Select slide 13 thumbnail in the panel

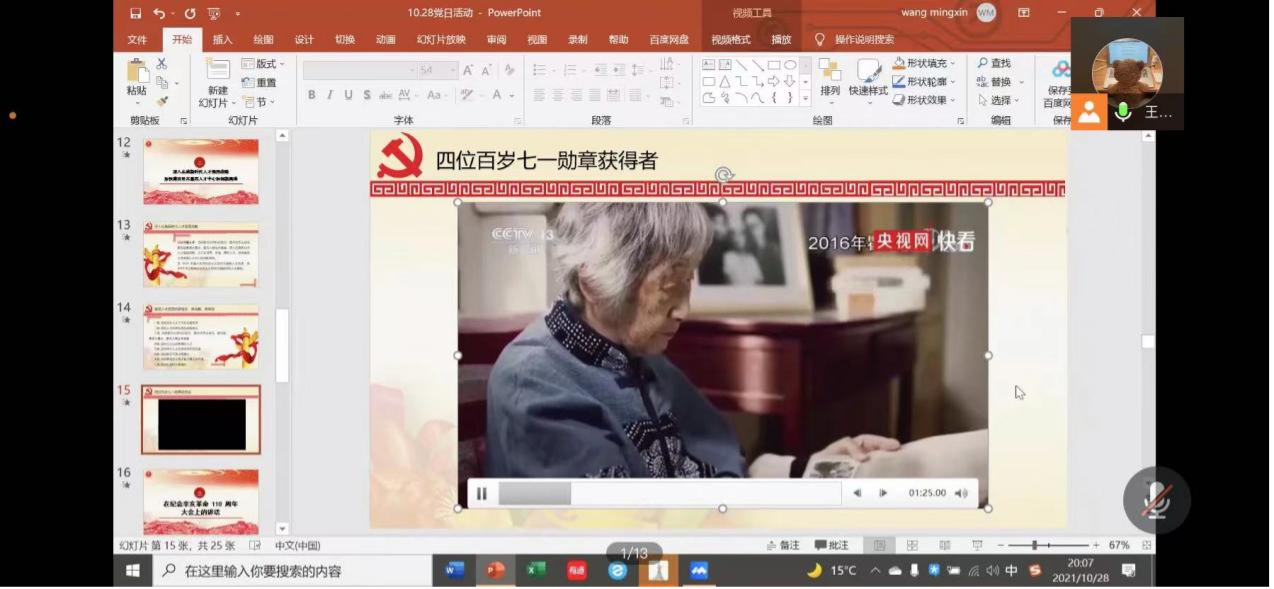(x=201, y=254)
